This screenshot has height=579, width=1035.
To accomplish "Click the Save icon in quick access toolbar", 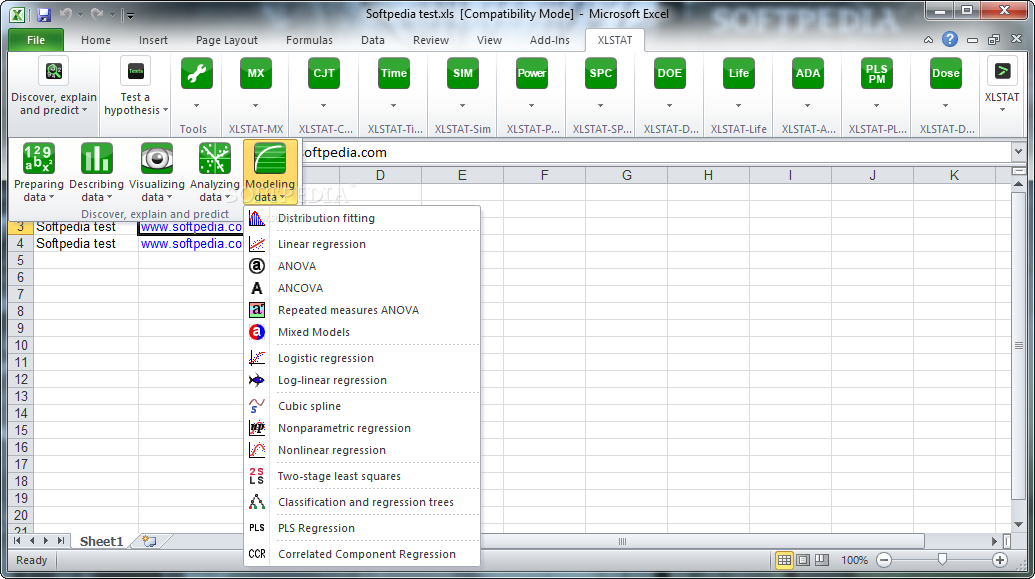I will coord(44,15).
